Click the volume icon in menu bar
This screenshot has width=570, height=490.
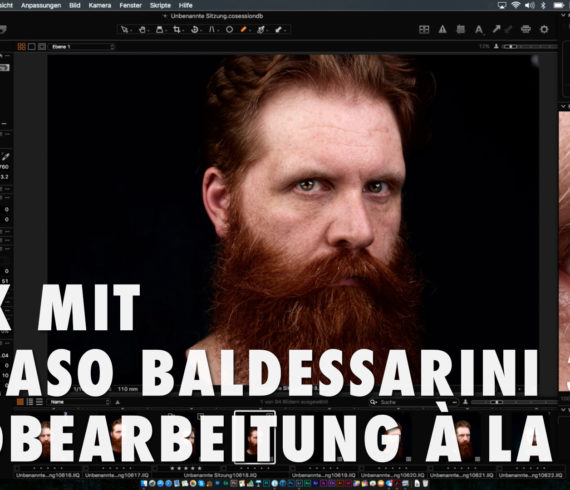pos(530,5)
